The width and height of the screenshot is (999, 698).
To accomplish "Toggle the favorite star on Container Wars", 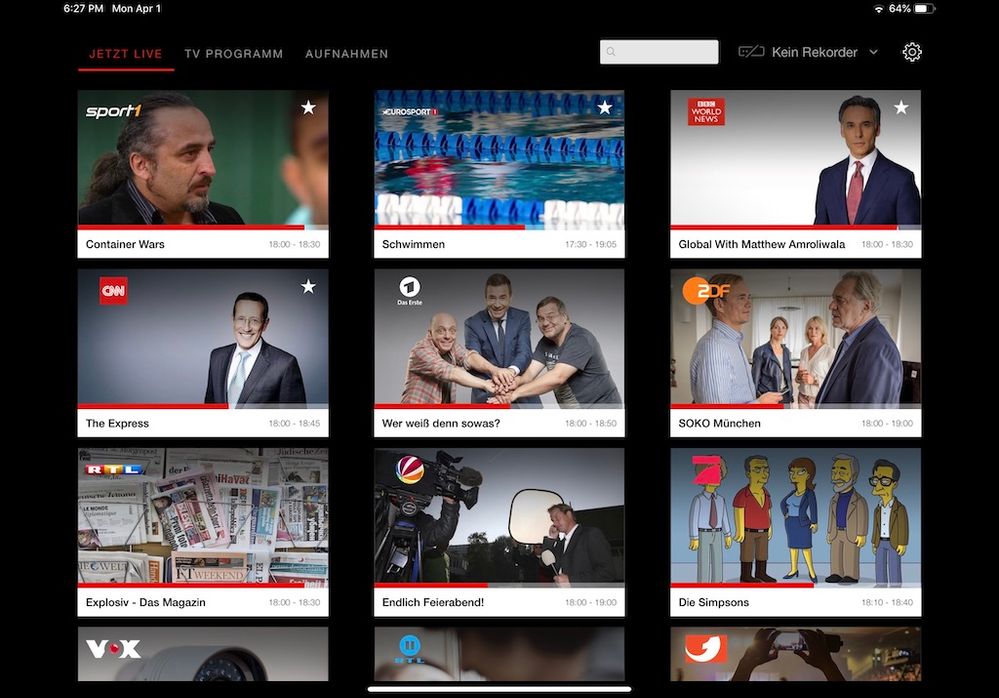I will click(x=308, y=107).
